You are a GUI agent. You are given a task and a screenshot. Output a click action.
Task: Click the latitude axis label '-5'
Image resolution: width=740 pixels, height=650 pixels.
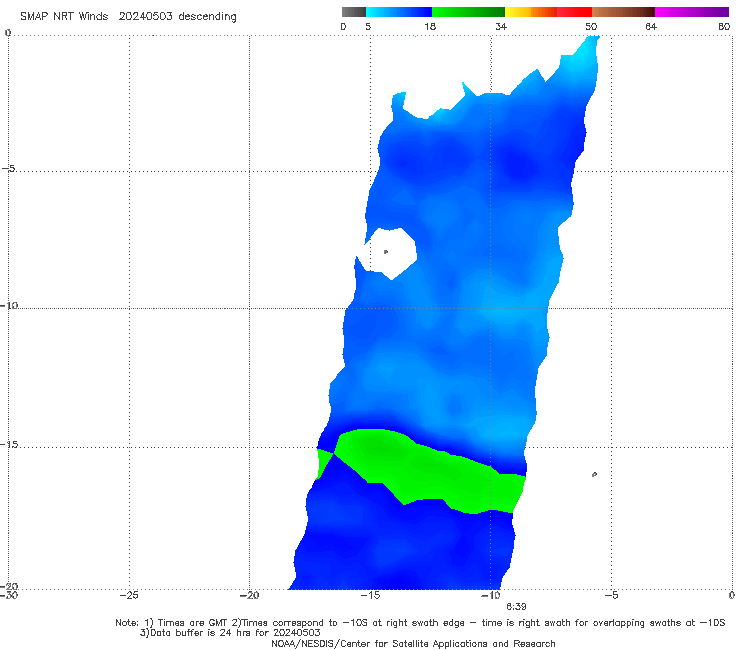[9, 169]
